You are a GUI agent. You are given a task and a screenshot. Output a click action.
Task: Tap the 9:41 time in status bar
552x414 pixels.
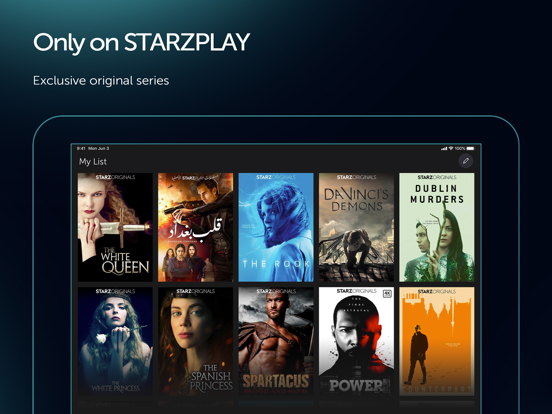[x=81, y=149]
